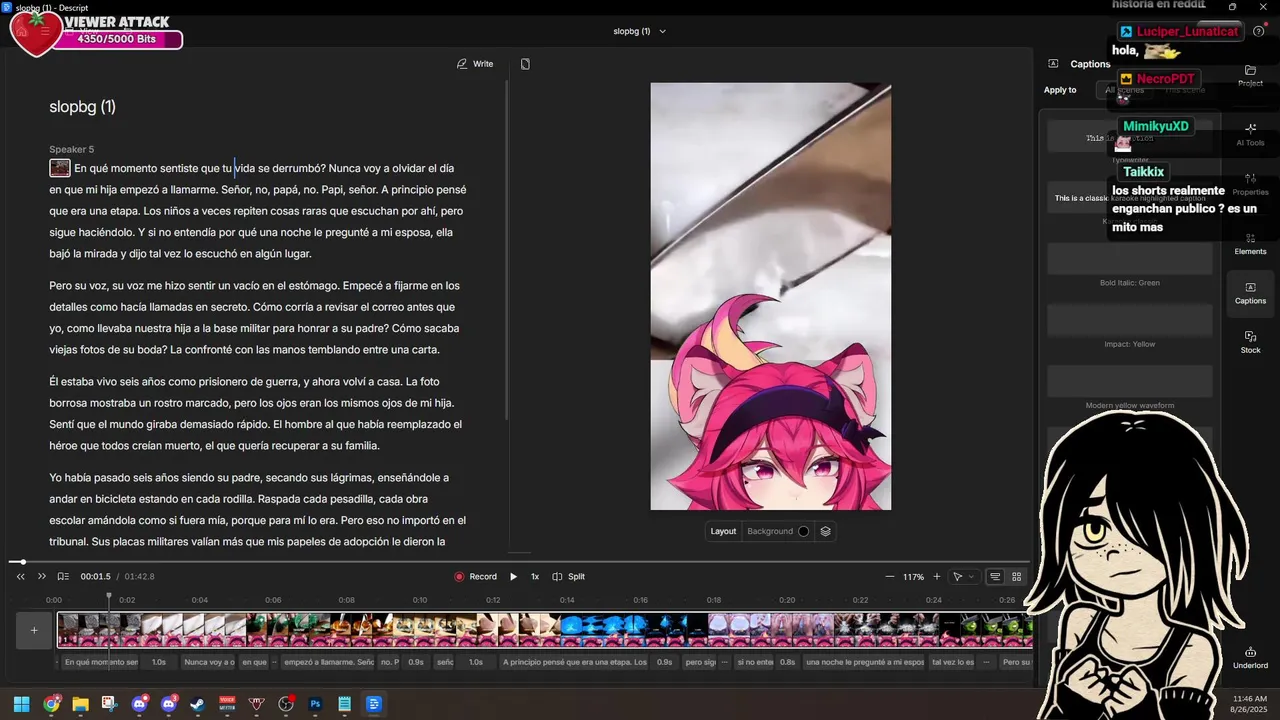Screen dimensions: 1280x720
Task: Click the video preview canvas
Action: [771, 296]
